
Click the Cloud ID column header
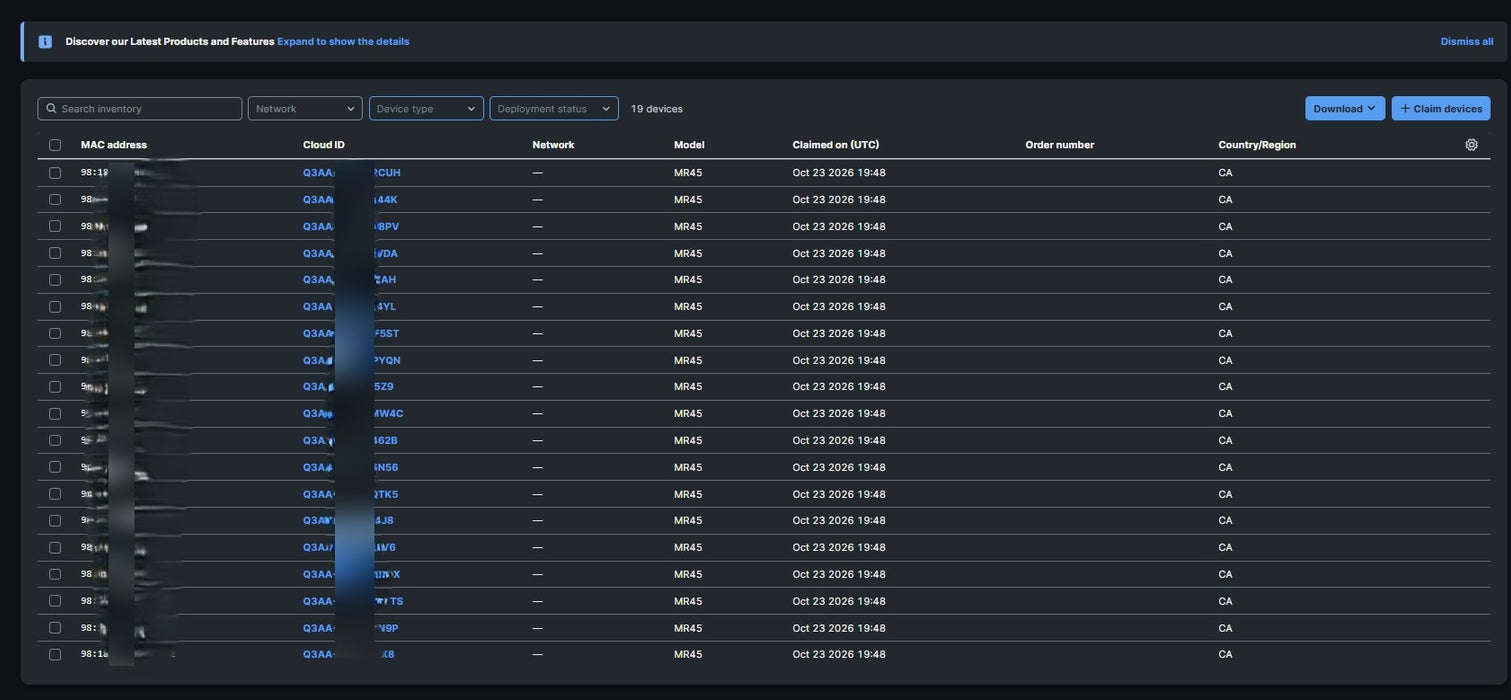(x=324, y=145)
